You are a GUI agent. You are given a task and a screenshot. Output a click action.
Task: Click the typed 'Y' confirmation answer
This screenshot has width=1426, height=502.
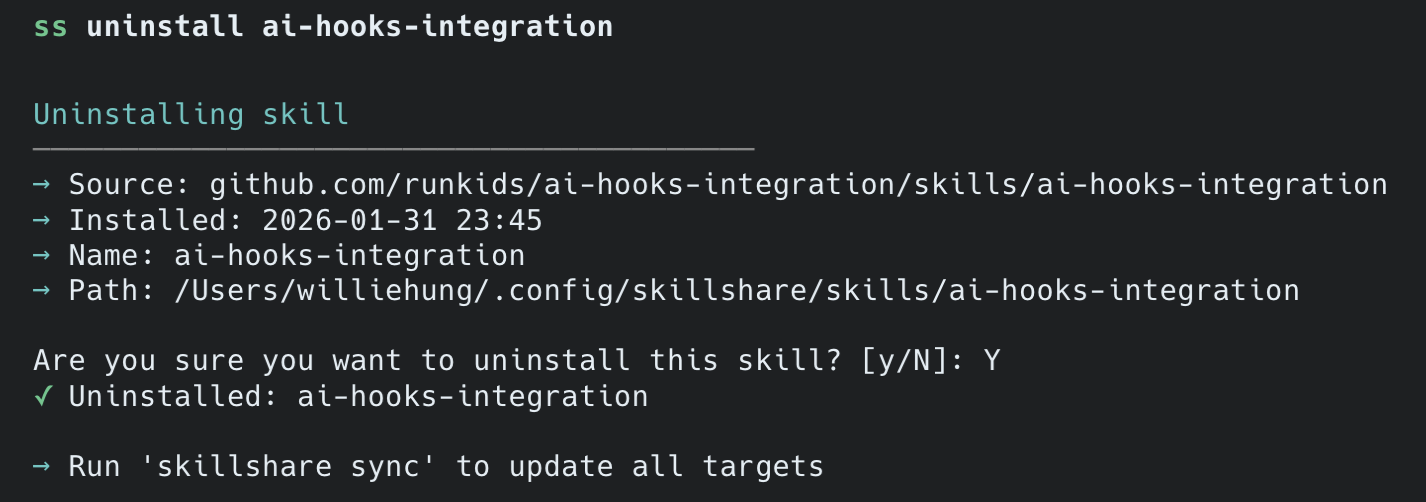click(991, 361)
